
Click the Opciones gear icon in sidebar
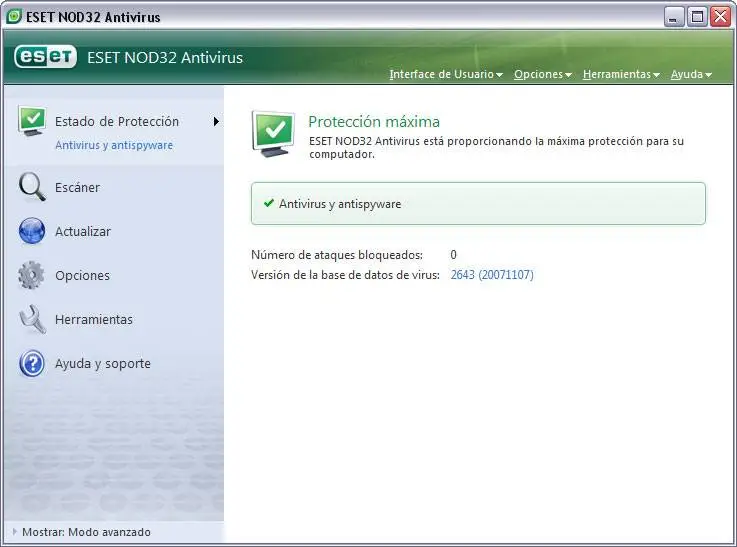click(x=31, y=275)
